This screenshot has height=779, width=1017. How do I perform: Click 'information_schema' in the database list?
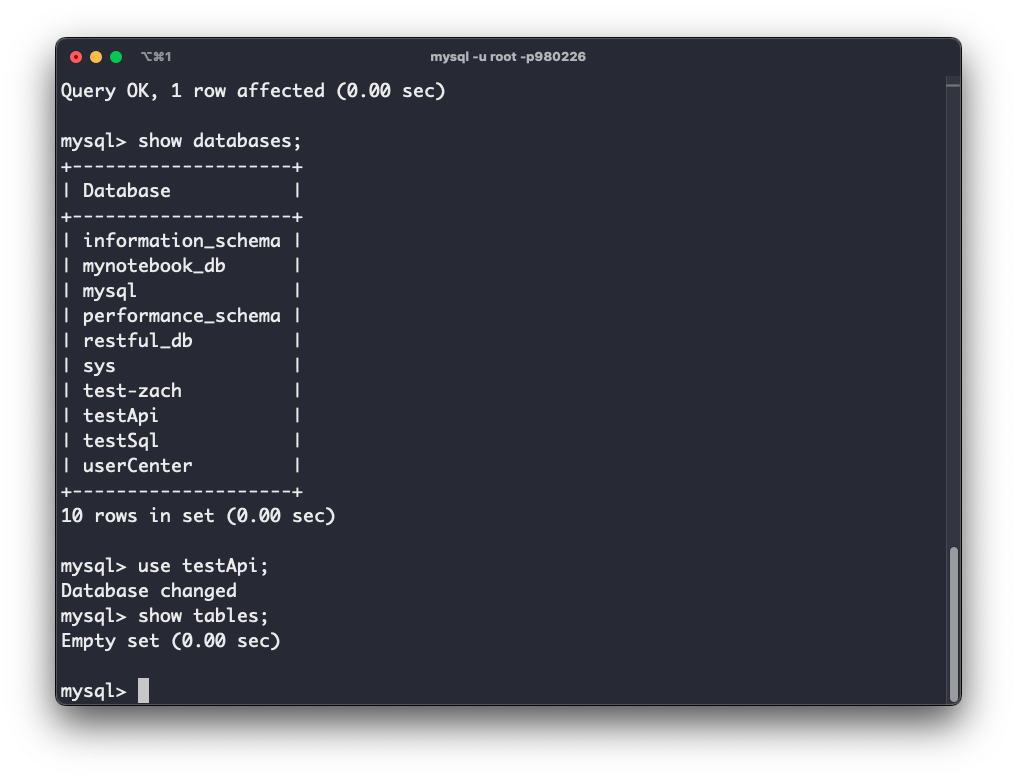(181, 241)
